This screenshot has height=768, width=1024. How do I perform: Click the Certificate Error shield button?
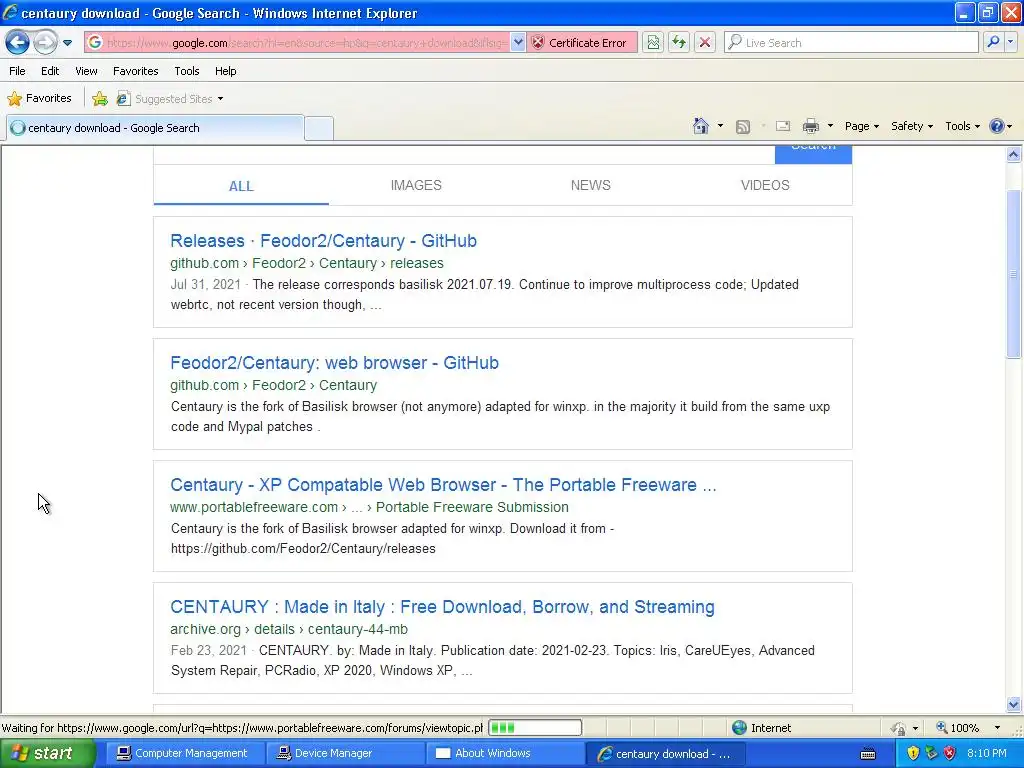point(581,42)
